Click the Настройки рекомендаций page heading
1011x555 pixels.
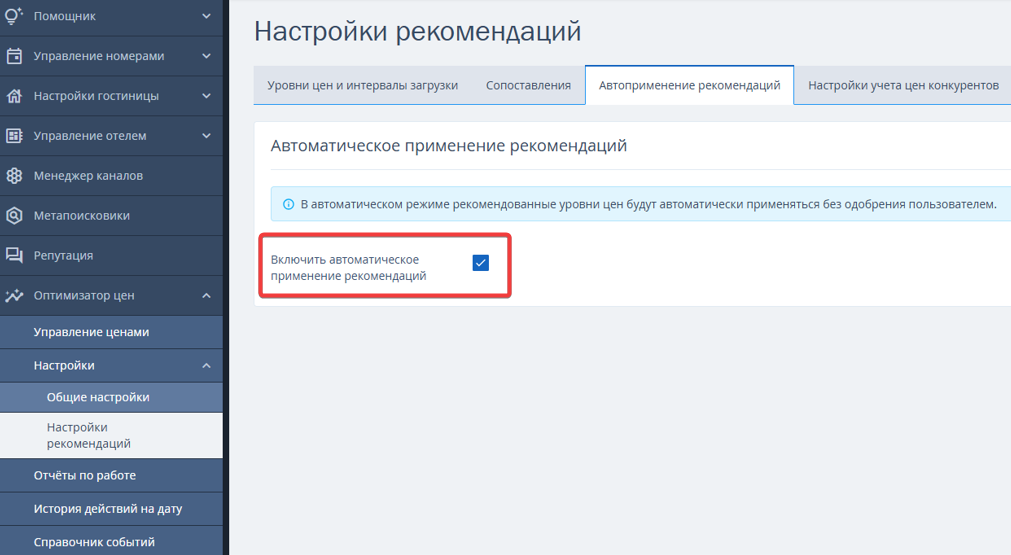tap(418, 31)
